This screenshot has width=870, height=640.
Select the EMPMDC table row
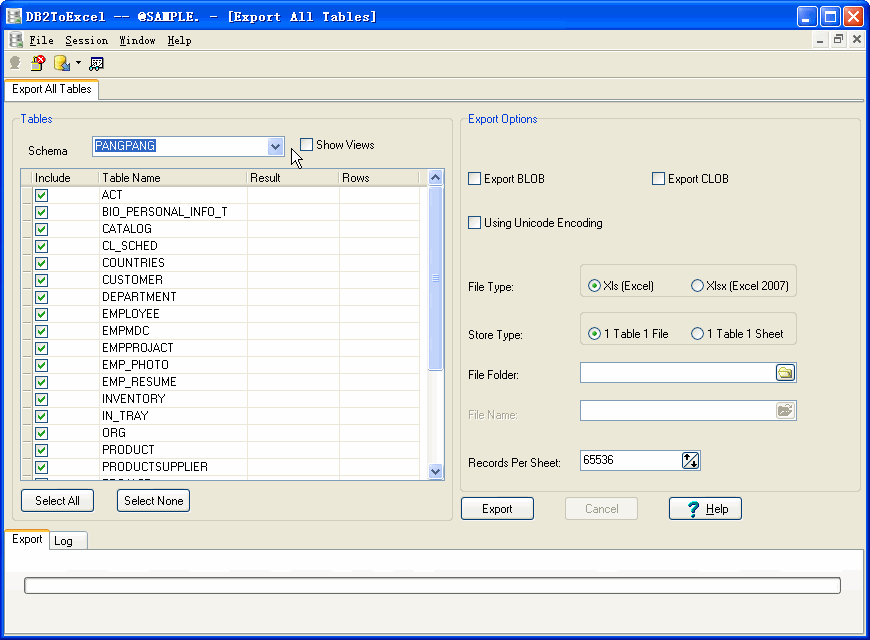coord(220,331)
